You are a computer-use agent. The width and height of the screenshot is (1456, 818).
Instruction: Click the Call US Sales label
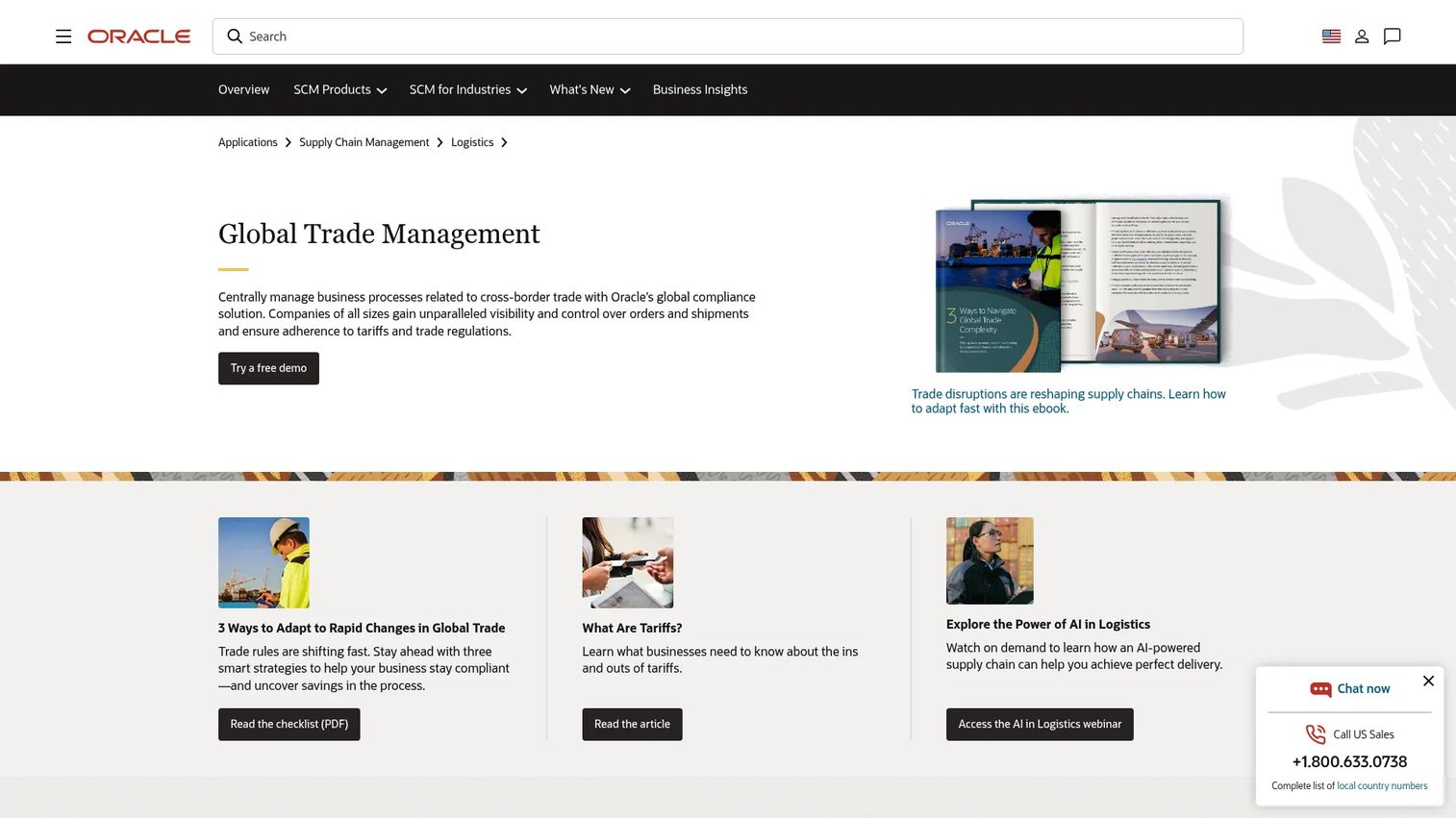coord(1364,734)
